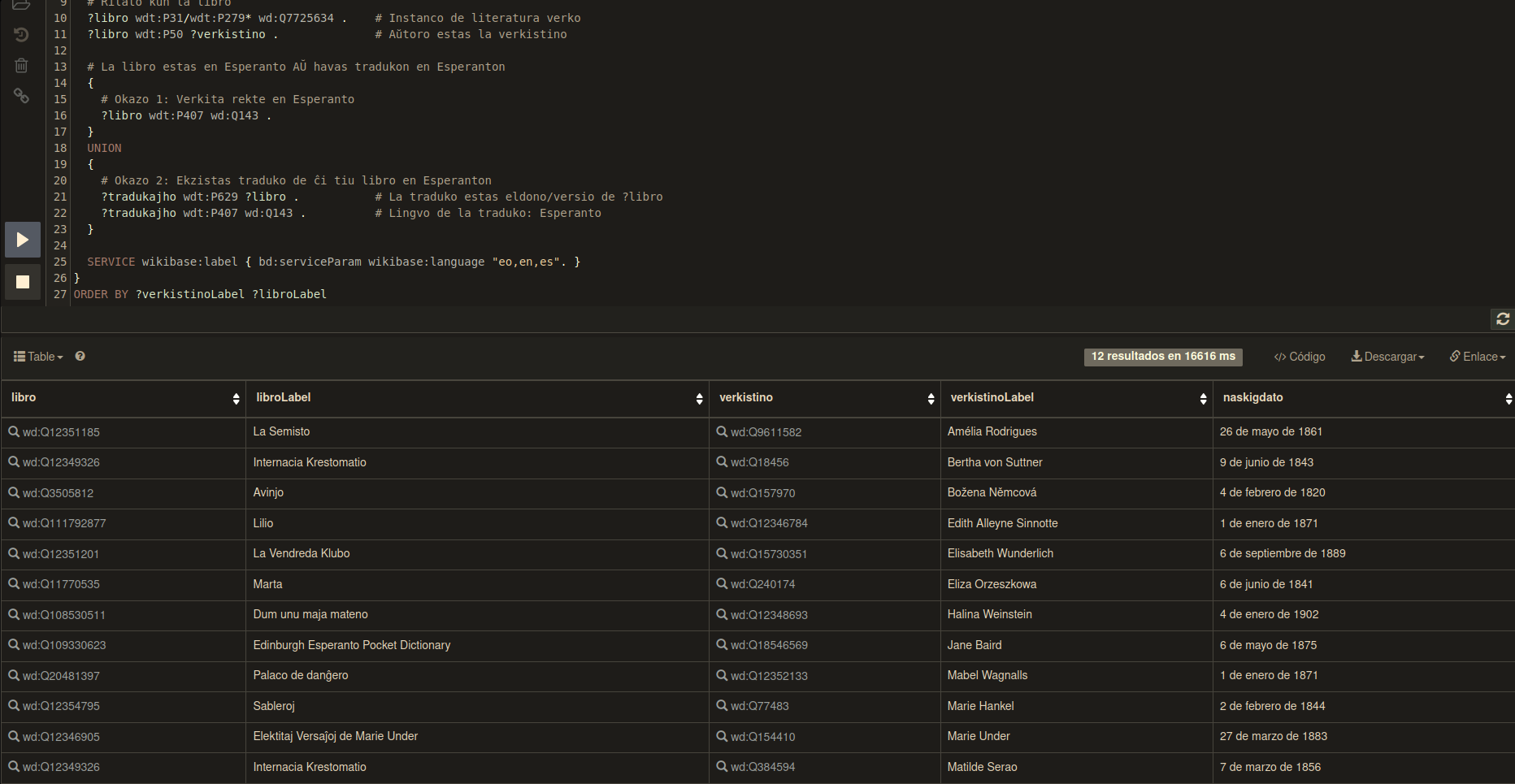Viewport: 1515px width, 784px height.
Task: Open the wd:Q12352133 entity link
Action: 769,676
